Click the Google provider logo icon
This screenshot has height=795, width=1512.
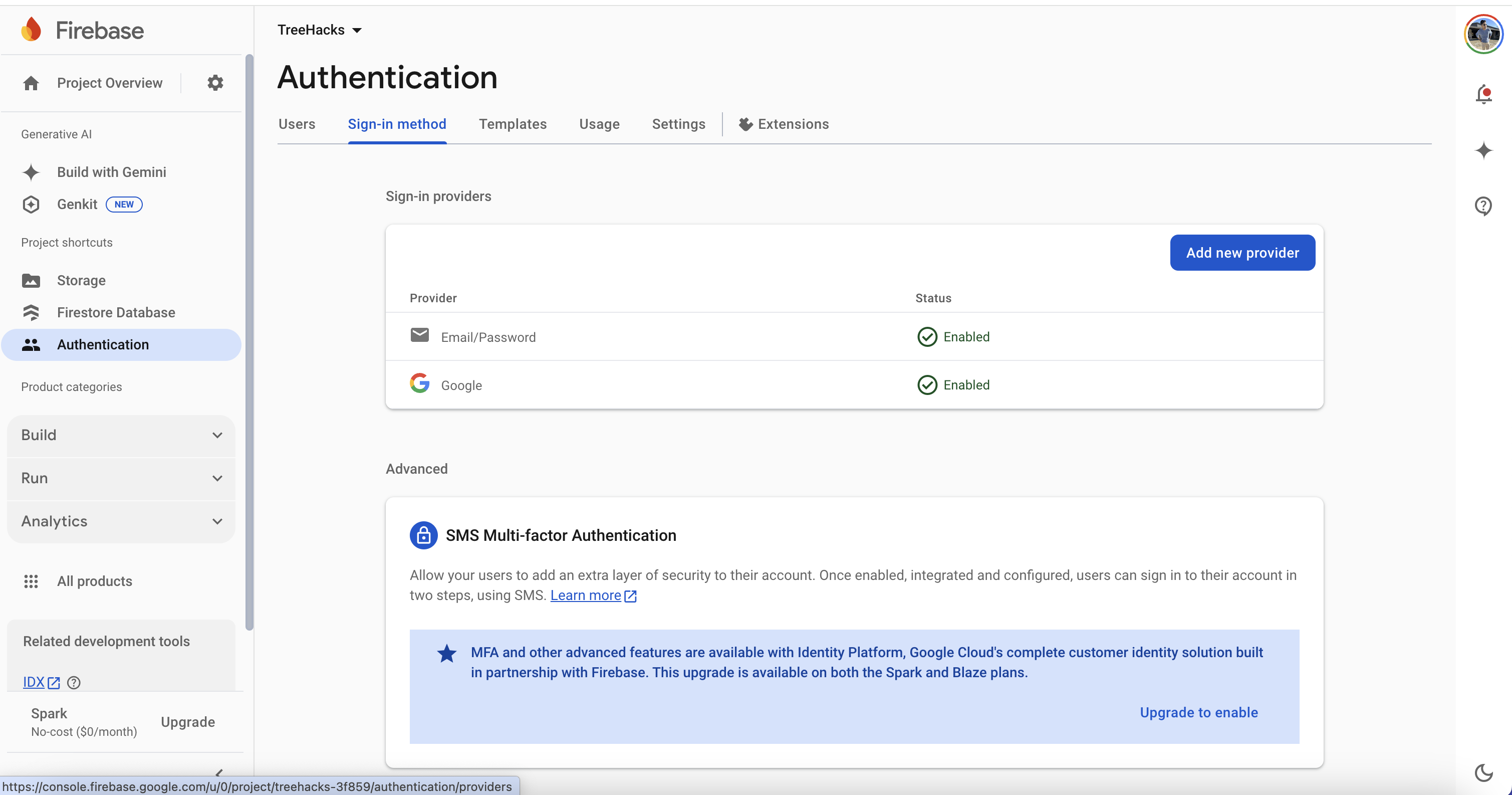419,384
